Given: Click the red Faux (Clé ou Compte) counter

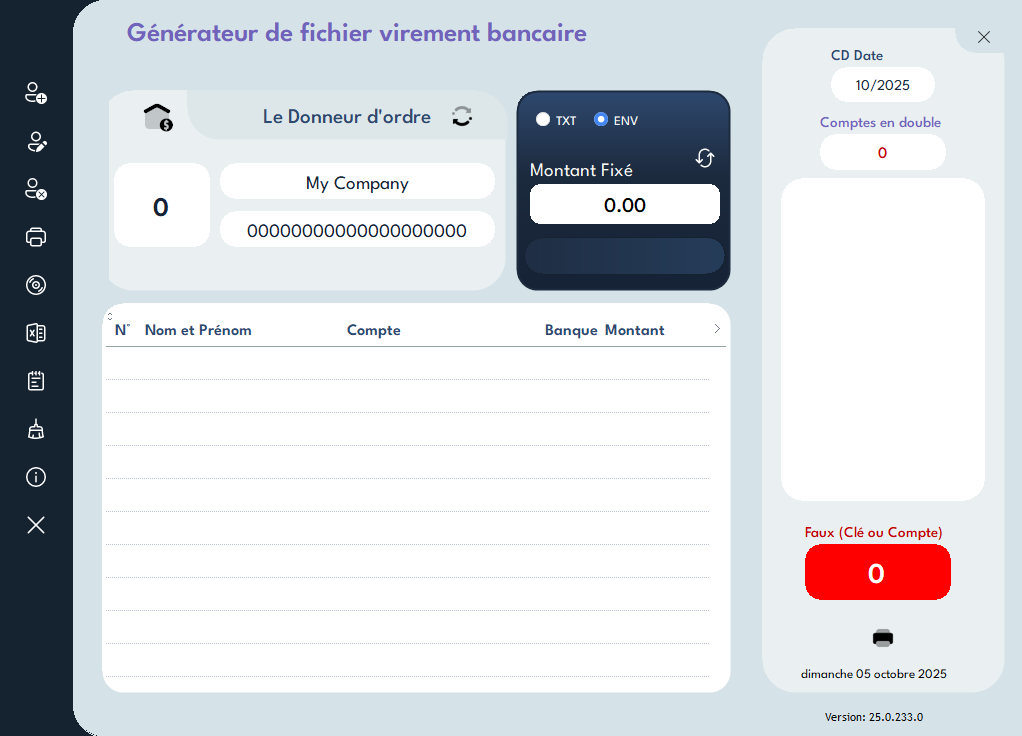Looking at the screenshot, I should (x=877, y=573).
